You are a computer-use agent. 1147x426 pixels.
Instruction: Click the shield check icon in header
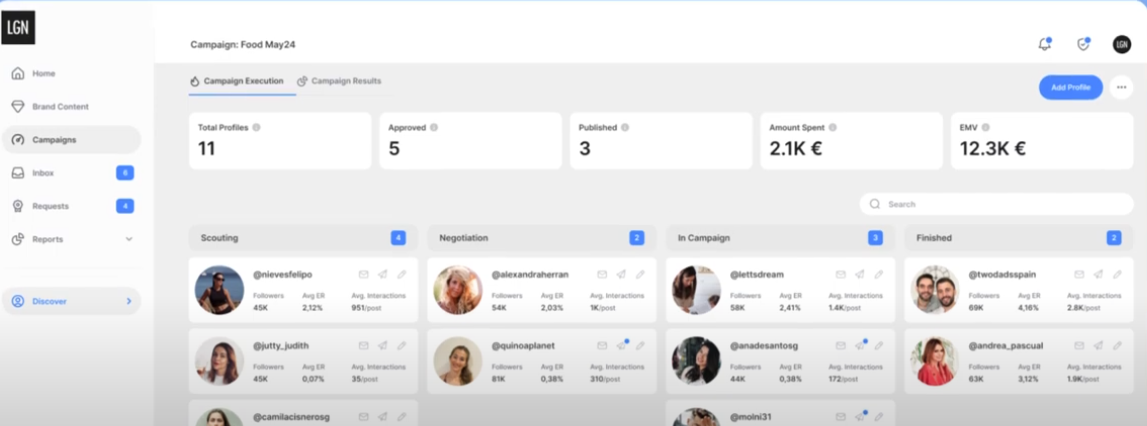[1083, 45]
